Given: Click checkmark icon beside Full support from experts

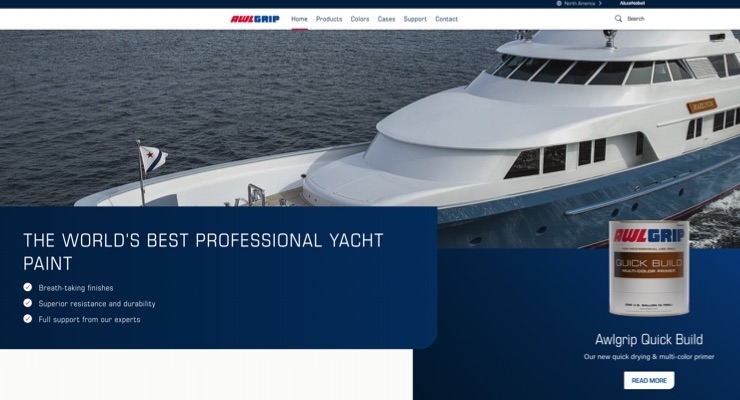Looking at the screenshot, I should [28, 319].
